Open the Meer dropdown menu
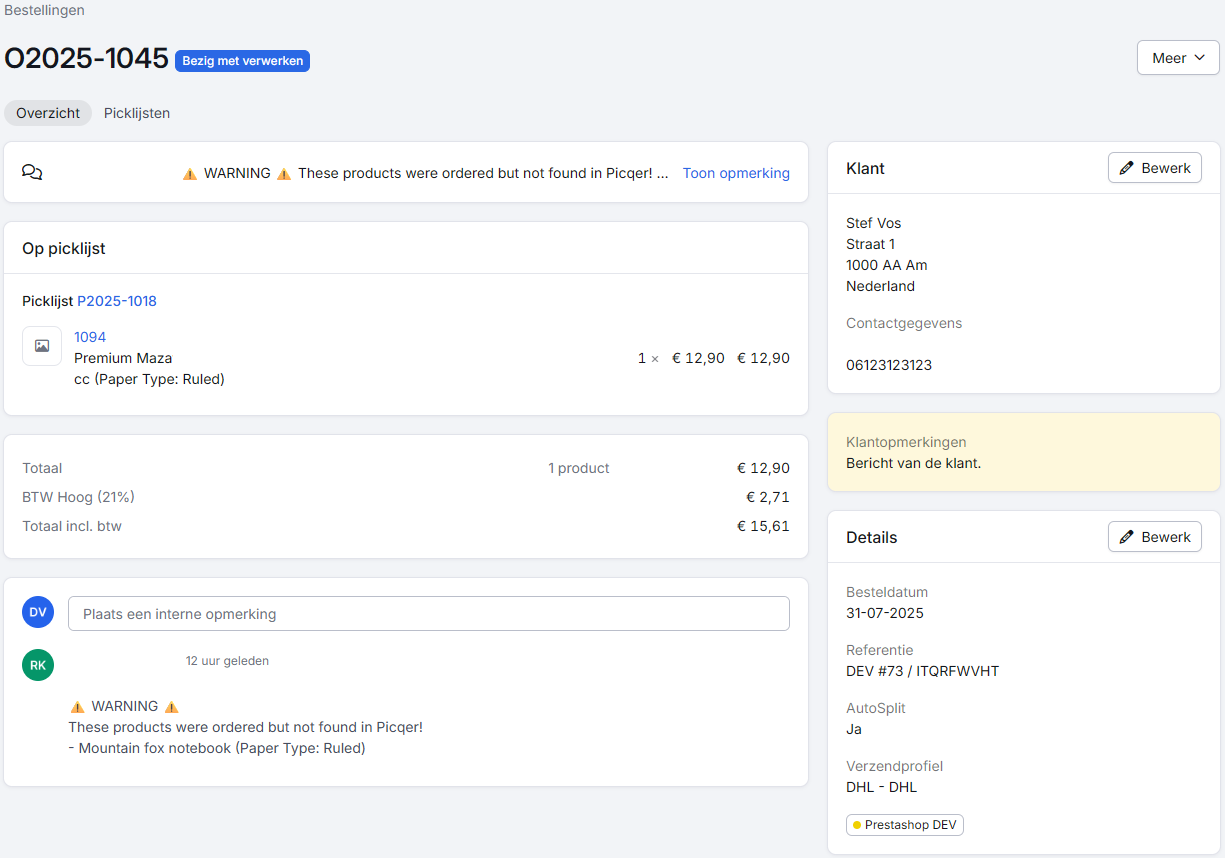The height and width of the screenshot is (858, 1225). (x=1177, y=58)
